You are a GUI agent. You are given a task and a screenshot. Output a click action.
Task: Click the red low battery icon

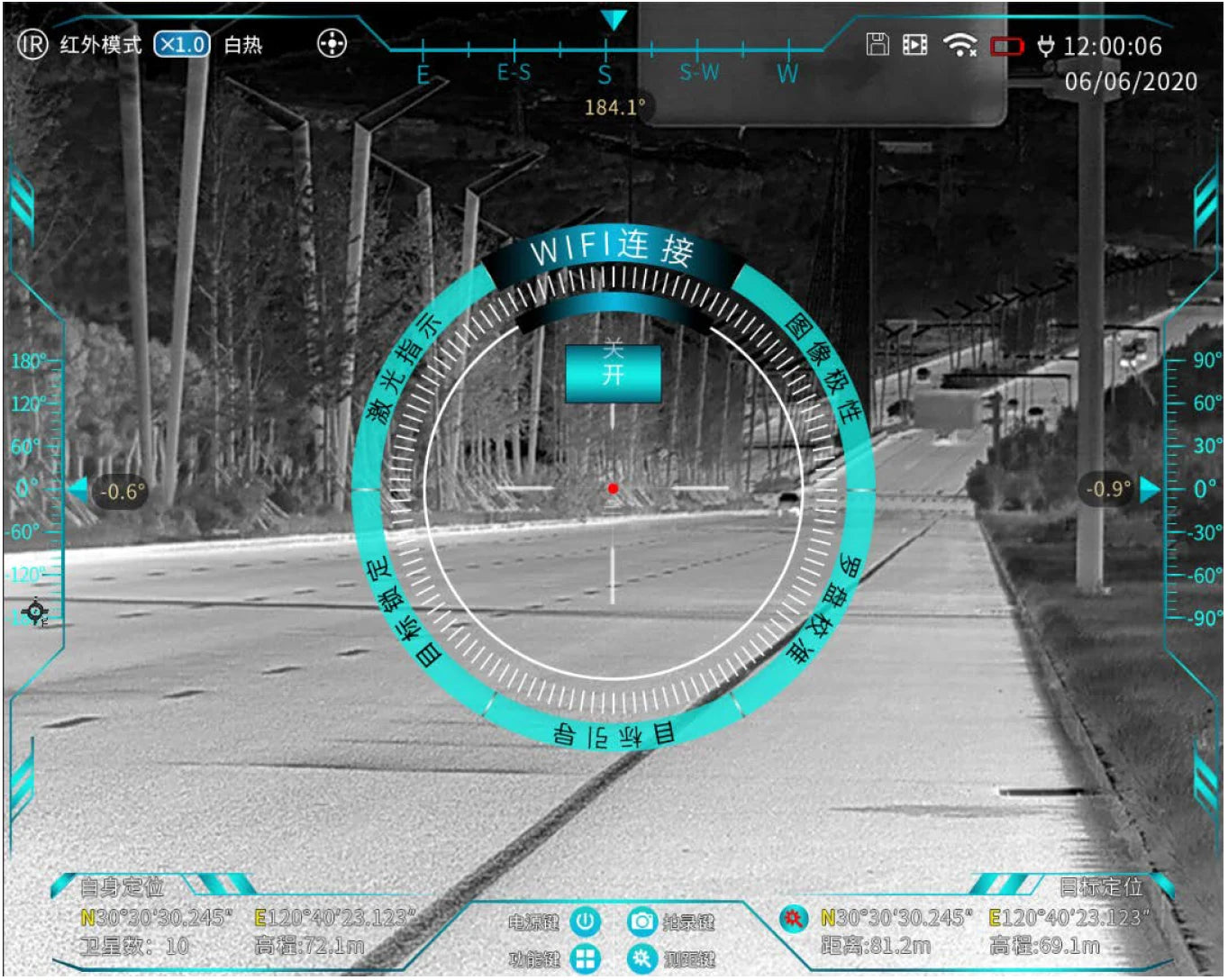(x=1006, y=46)
